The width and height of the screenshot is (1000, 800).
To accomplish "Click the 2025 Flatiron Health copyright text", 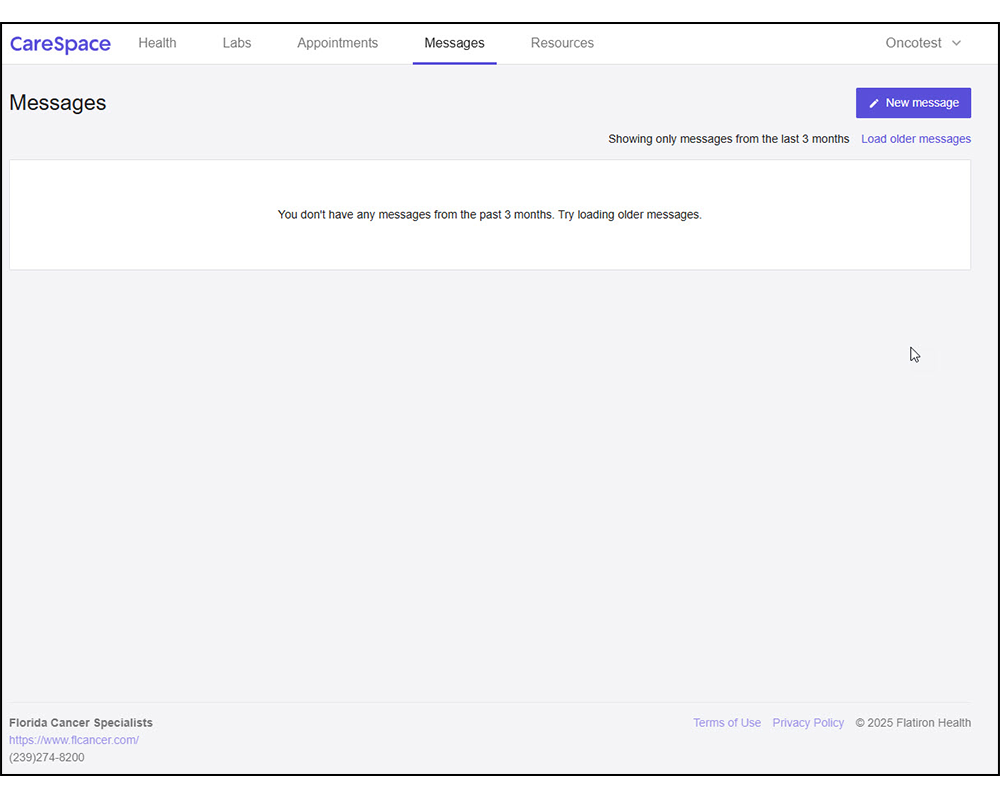I will click(913, 722).
